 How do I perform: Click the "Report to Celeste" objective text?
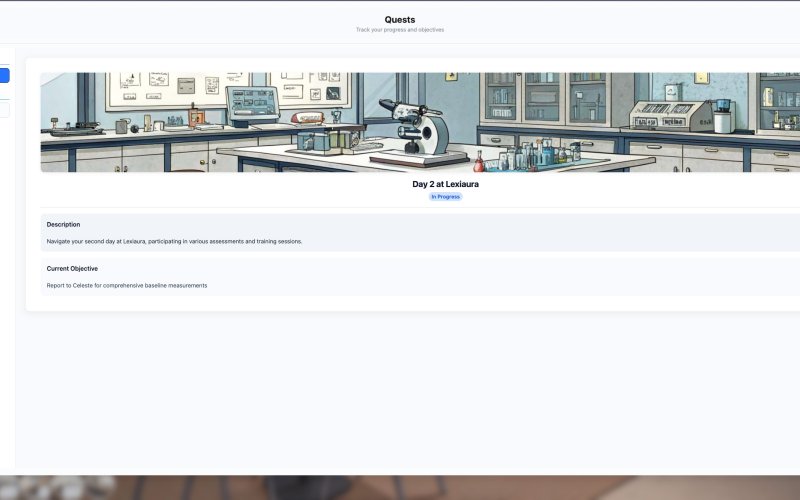(x=127, y=285)
